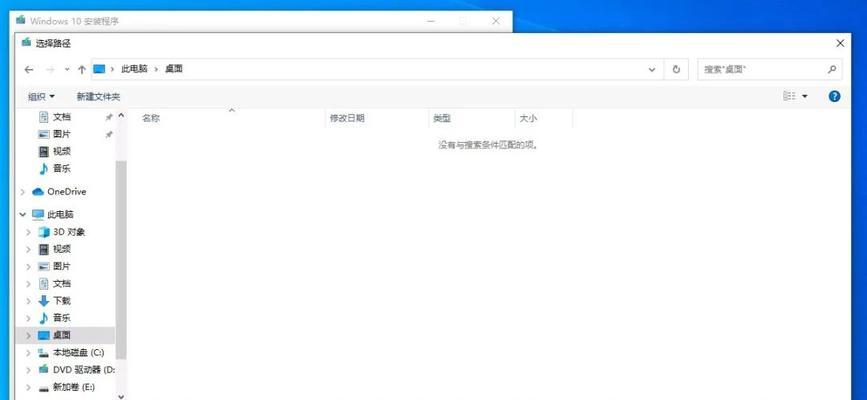Click the search magnifier icon
Image resolution: width=867 pixels, height=400 pixels.
click(832, 70)
